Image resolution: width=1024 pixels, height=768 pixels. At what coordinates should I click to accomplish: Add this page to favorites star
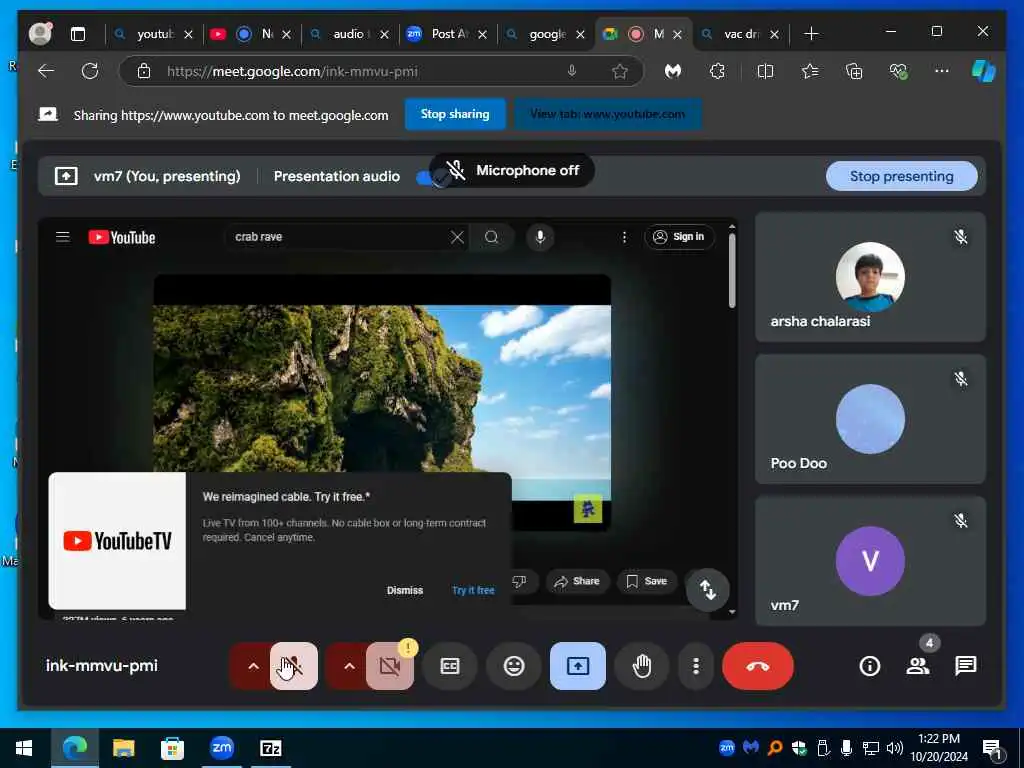620,71
